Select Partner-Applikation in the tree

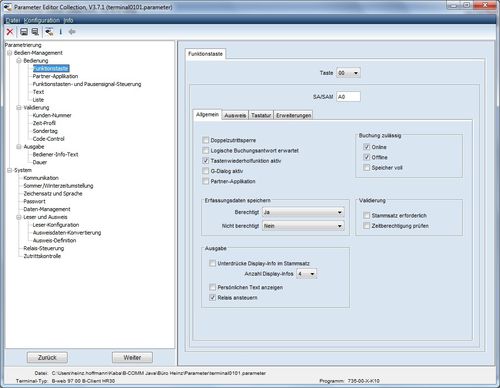55,76
